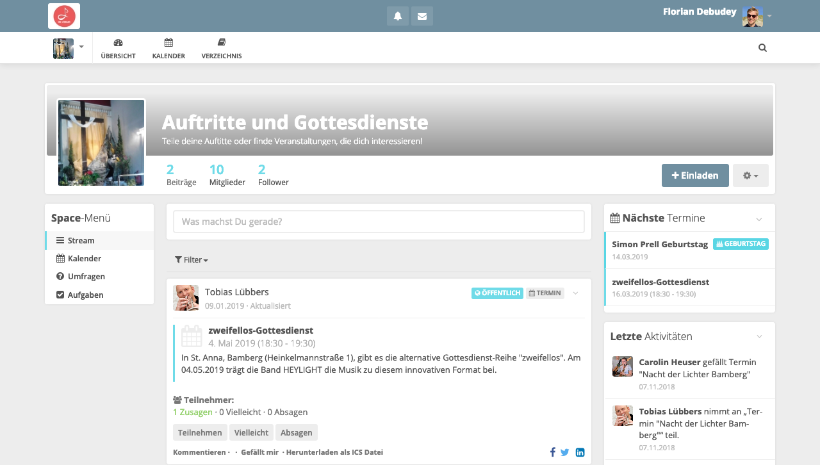Open the notifications bell icon
820x465 pixels.
pyautogui.click(x=397, y=16)
